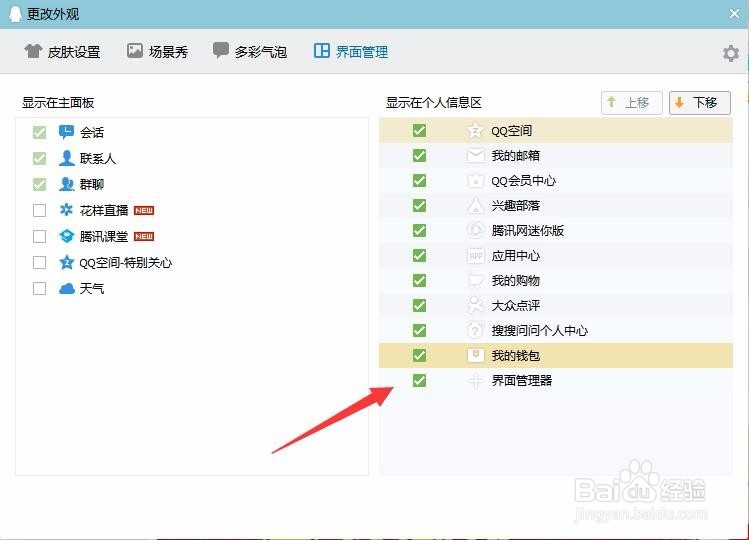Image resolution: width=749 pixels, height=540 pixels.
Task: Click the 群聊 group icon
Action: pyautogui.click(x=66, y=184)
